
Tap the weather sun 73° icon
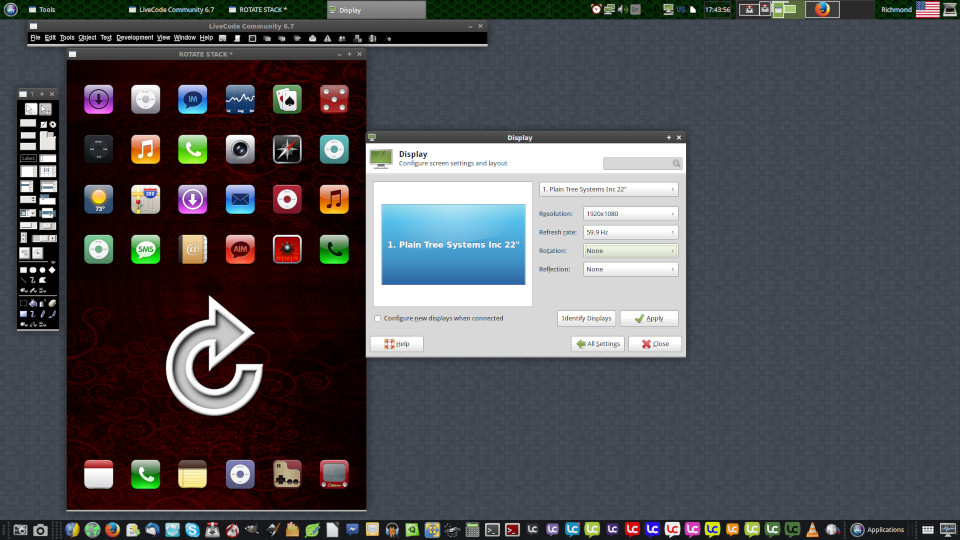pos(99,198)
